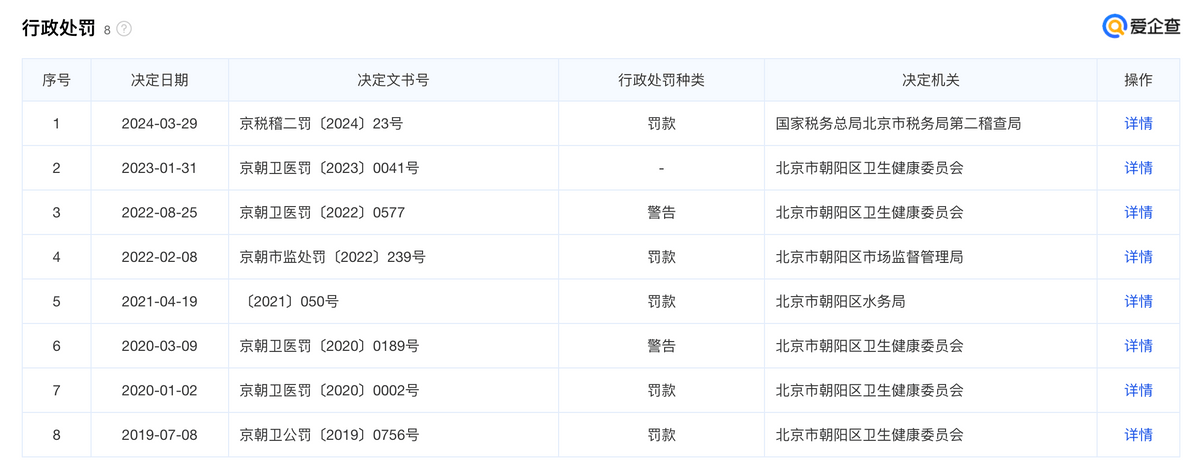The height and width of the screenshot is (470, 1200).
Task: Show 详情 for 北京市朝阳区水务局 penalty
Action: click(1138, 301)
